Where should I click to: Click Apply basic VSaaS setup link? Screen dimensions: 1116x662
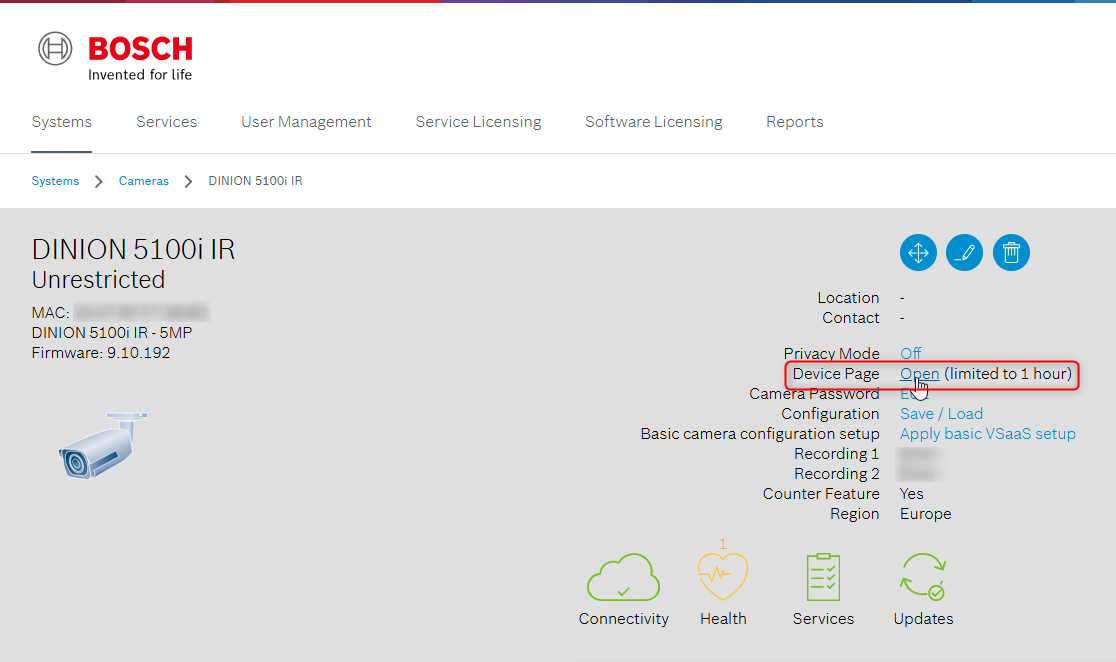[x=987, y=434]
